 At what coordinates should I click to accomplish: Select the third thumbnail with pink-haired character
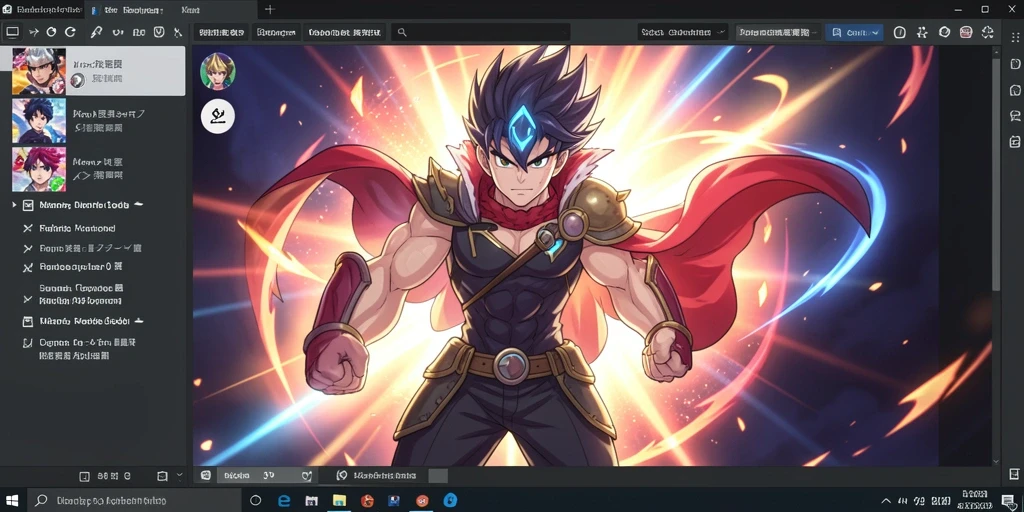click(x=39, y=169)
